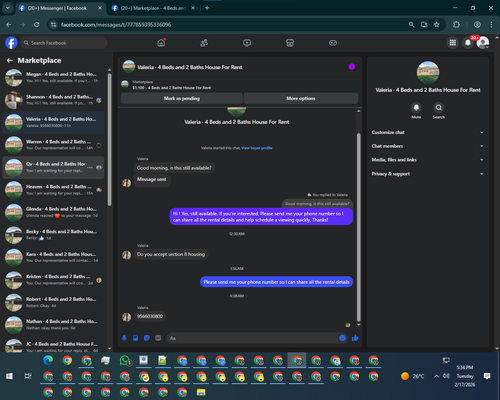Click the Mark as pending button
Screen dimensions: 500x400
point(182,98)
